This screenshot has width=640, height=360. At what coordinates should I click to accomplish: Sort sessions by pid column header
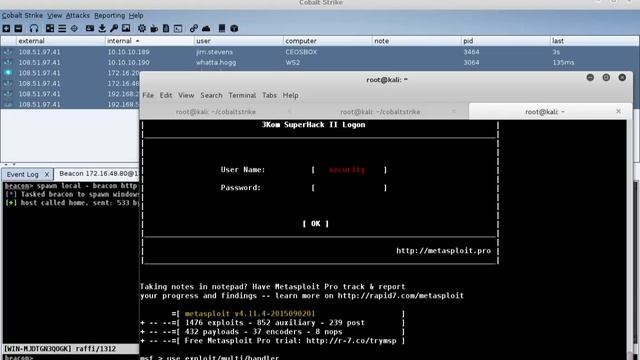click(x=505, y=41)
